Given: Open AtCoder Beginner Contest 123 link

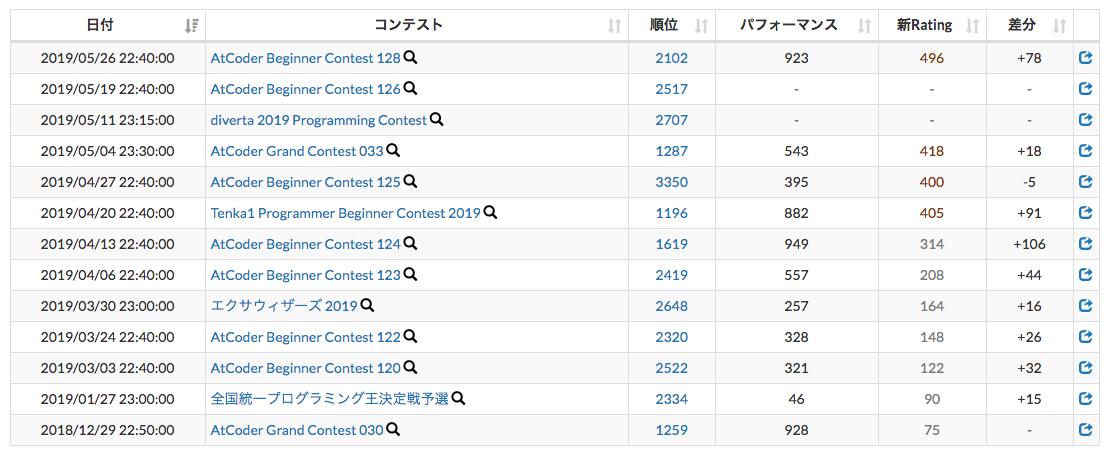Looking at the screenshot, I should pos(306,275).
